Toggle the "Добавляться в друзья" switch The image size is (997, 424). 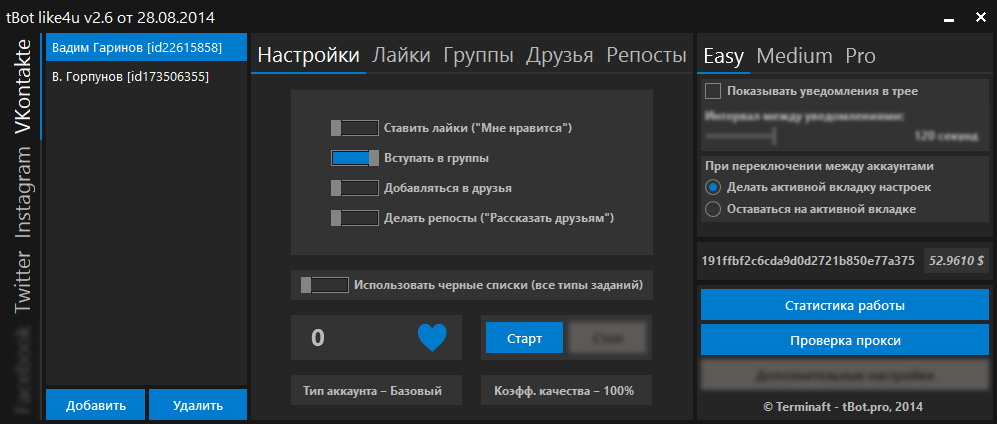pos(354,188)
